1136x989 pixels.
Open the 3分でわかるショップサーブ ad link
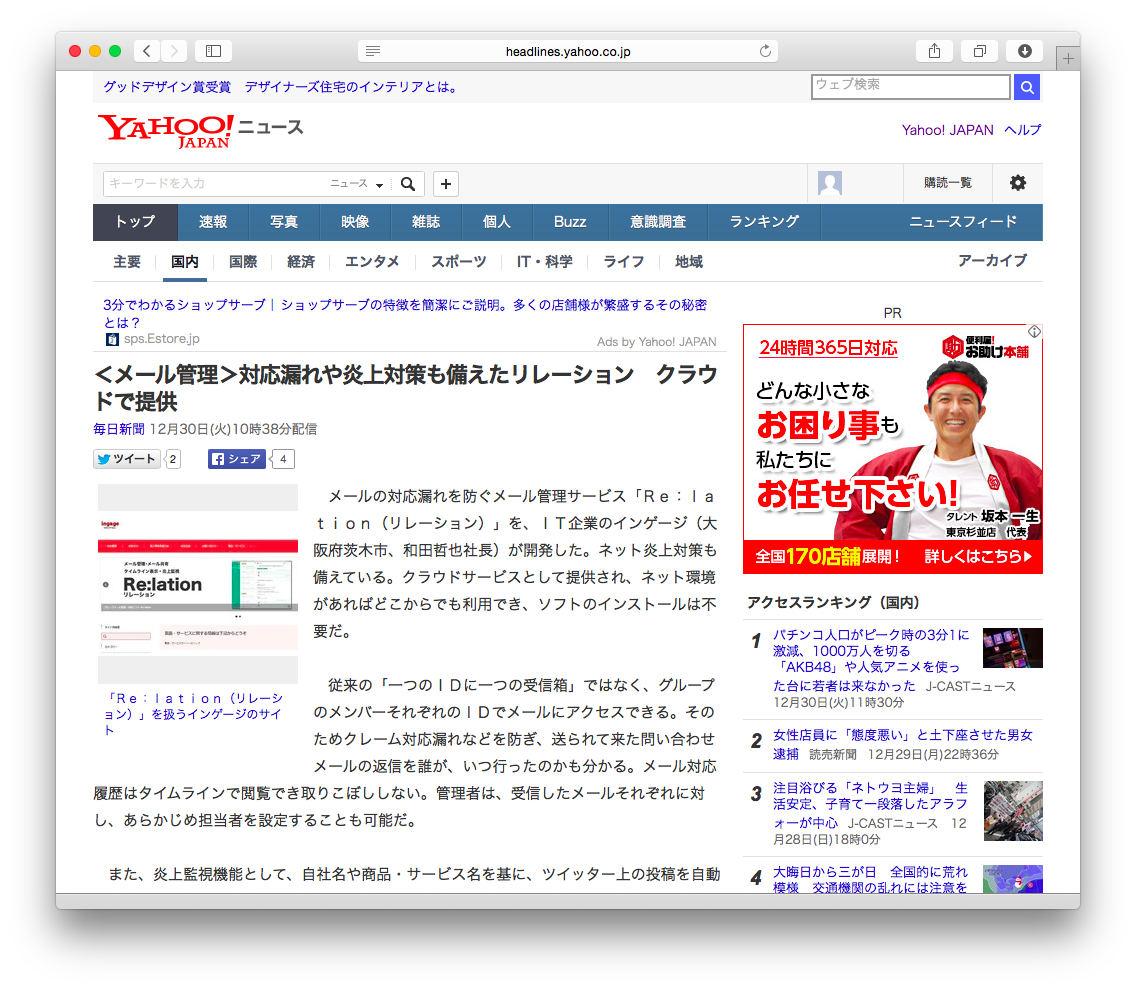[x=405, y=313]
